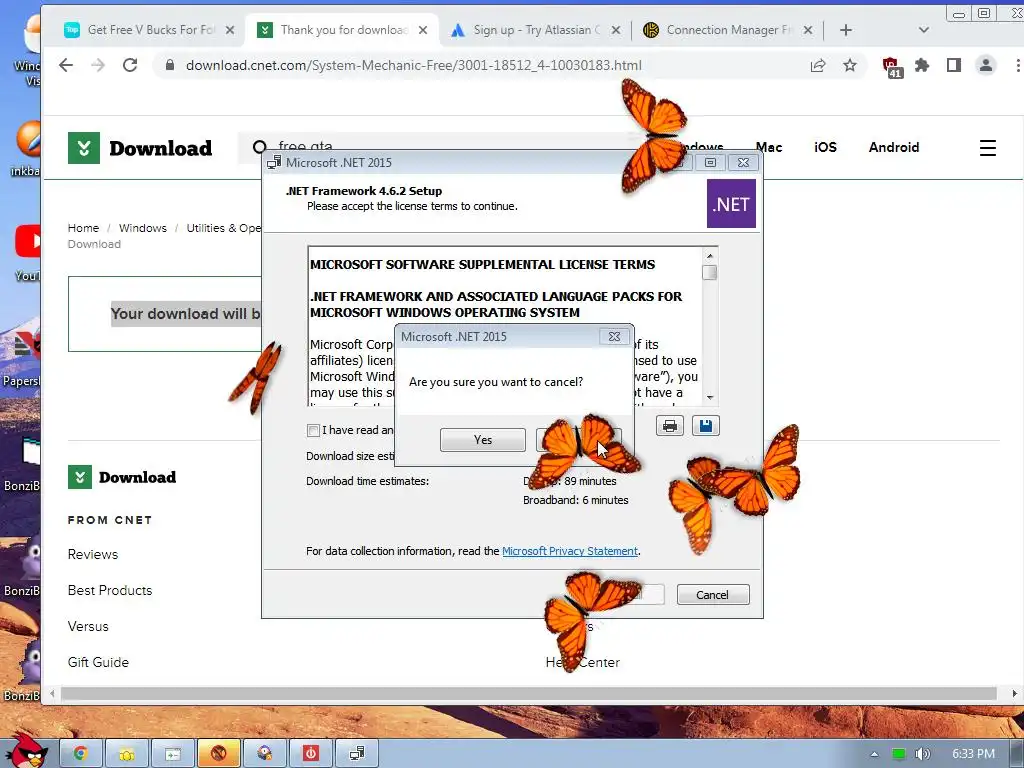Click Cancel in .NET setup window
The width and height of the screenshot is (1024, 768).
(712, 595)
